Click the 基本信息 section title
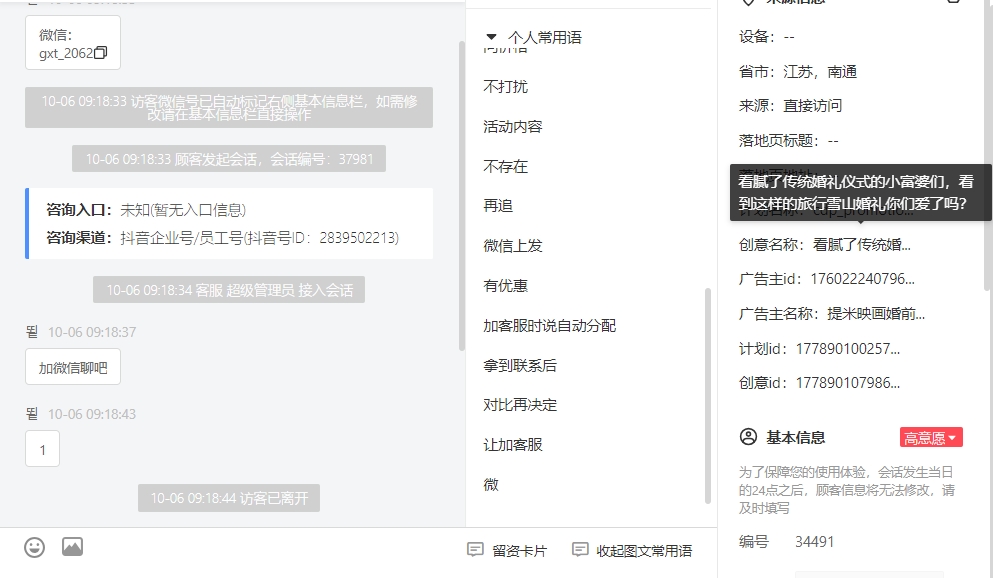993x578 pixels. click(x=795, y=437)
